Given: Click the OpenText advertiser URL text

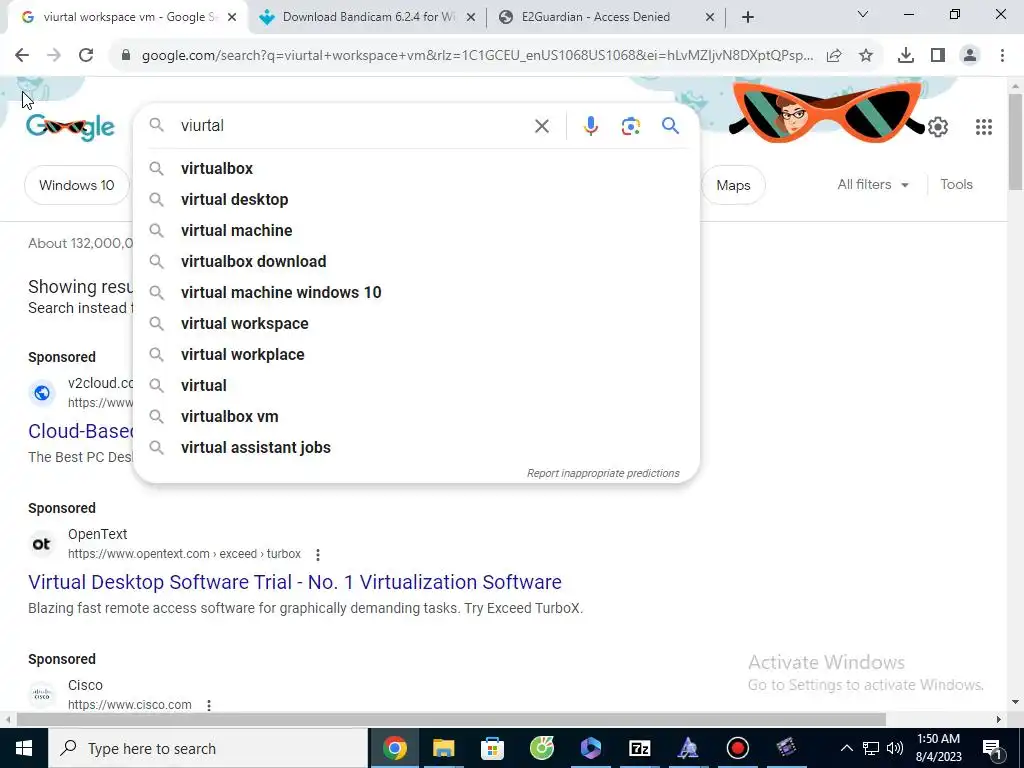Looking at the screenshot, I should tap(184, 554).
